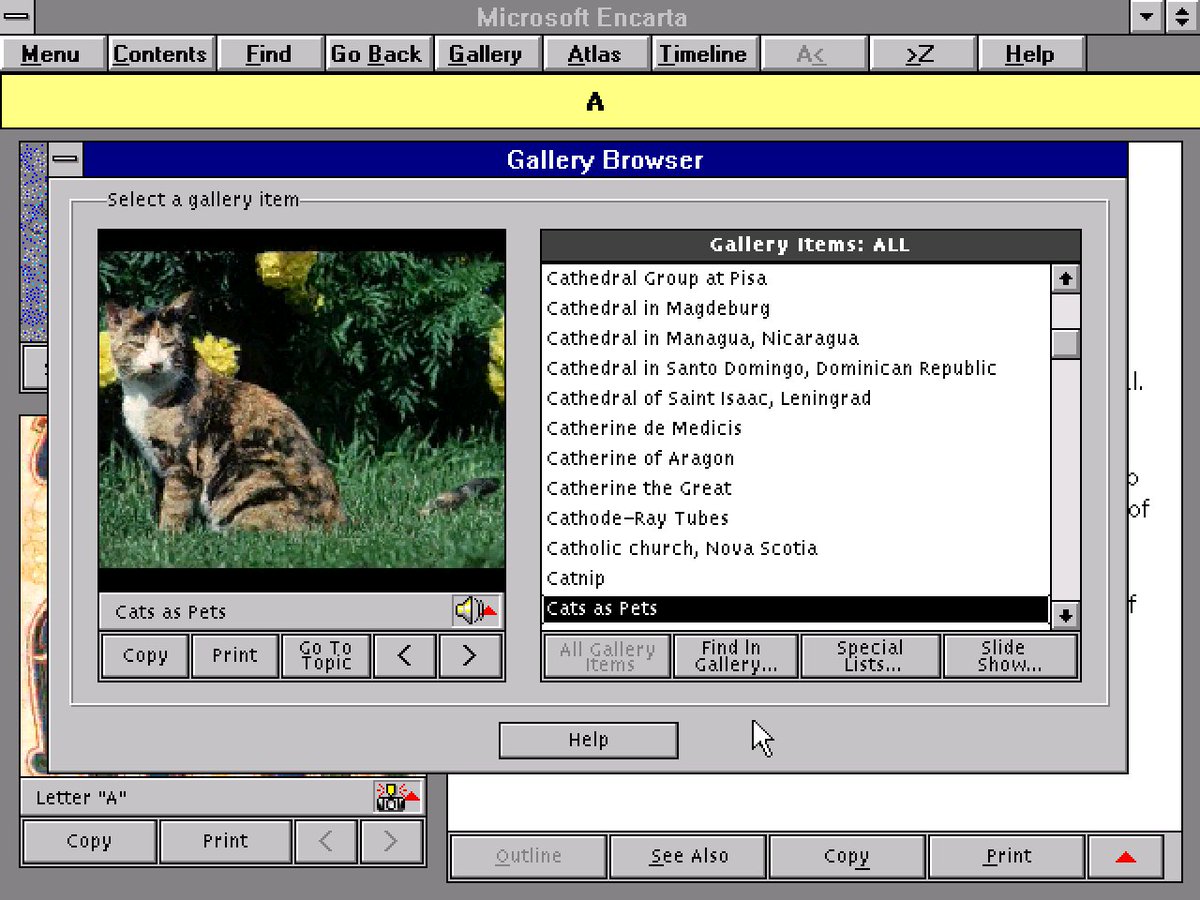This screenshot has width=1200, height=900.
Task: Click the gallery list scroll down arrow
Action: (1066, 615)
